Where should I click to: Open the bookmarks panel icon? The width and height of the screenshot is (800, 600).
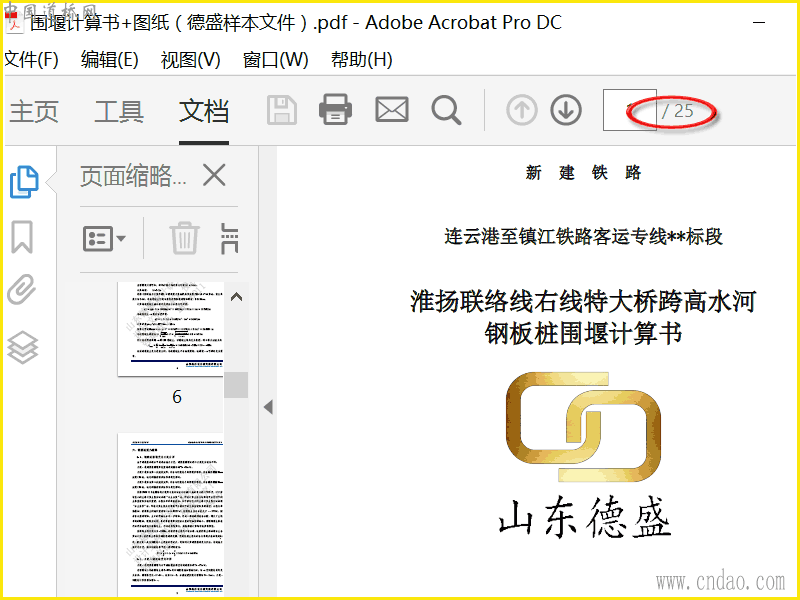[22, 237]
